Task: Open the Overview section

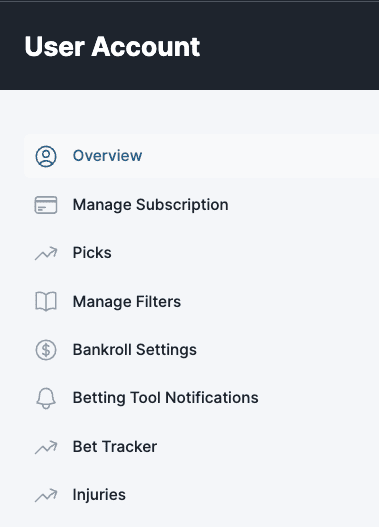Action: (108, 156)
